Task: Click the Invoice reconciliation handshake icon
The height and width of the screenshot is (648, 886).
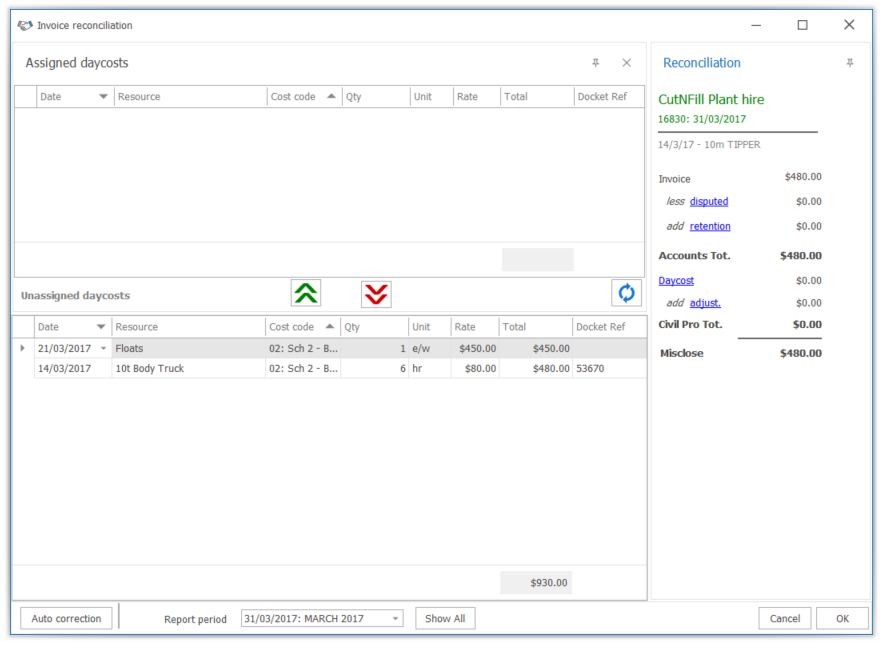Action: pyautogui.click(x=25, y=25)
